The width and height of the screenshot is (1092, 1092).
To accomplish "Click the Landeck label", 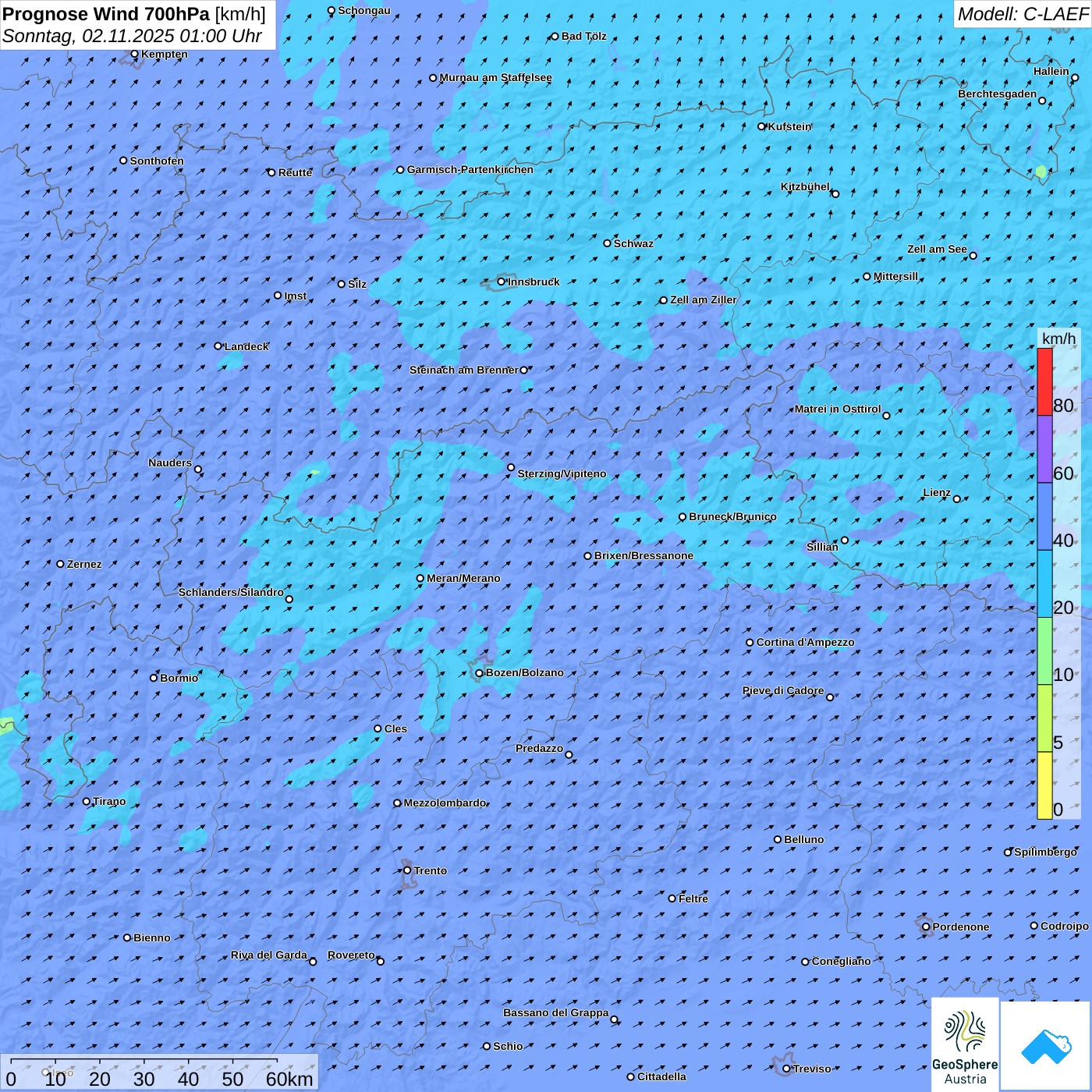I will (246, 346).
